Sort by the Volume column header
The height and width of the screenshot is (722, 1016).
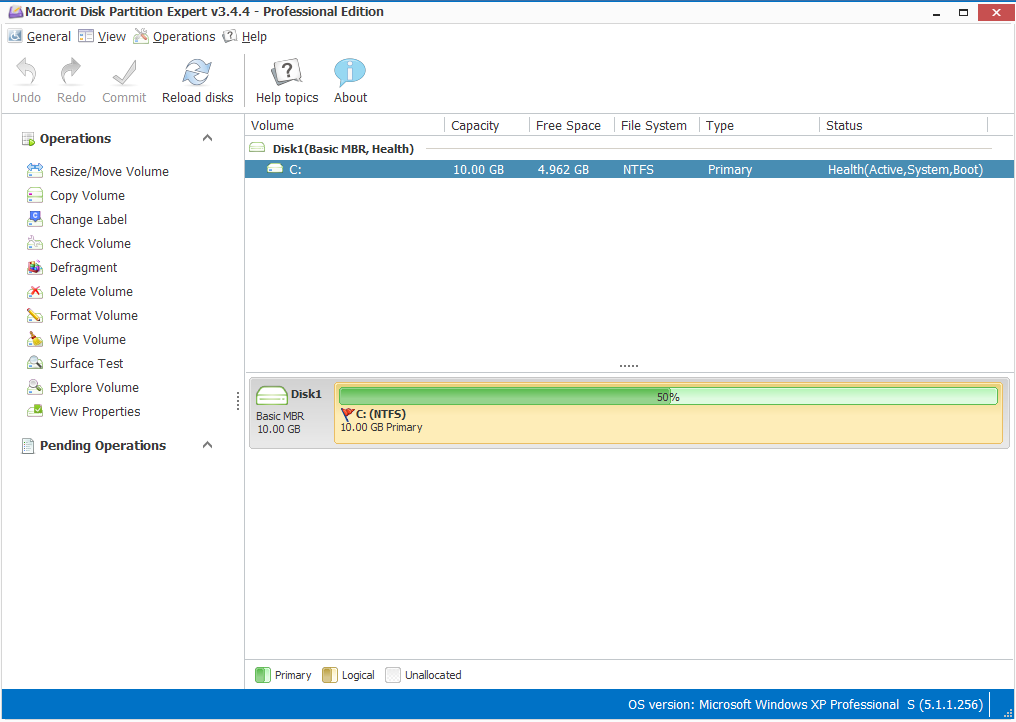(x=345, y=125)
